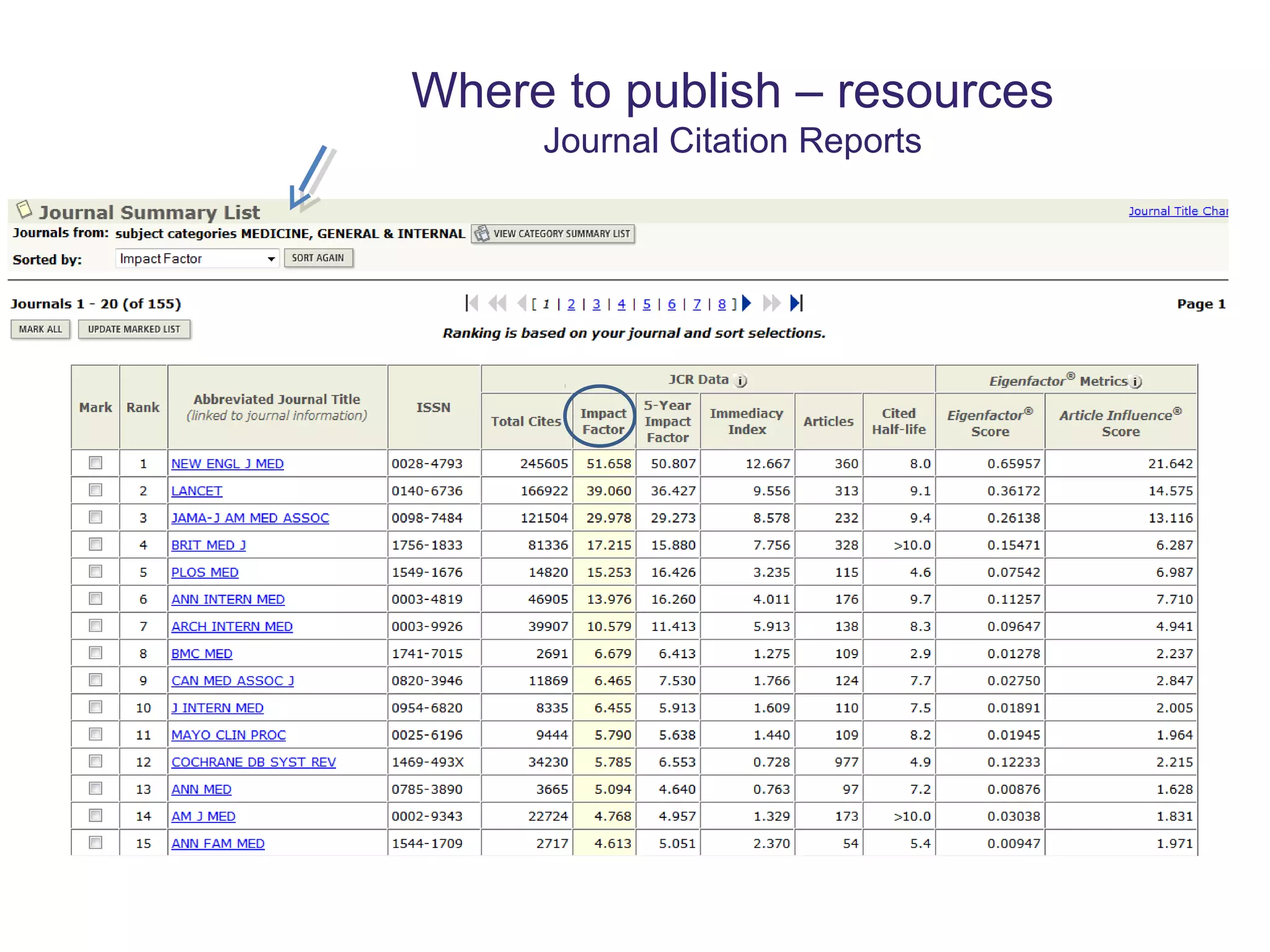Click the Eigenfactor Metrics info icon
The height and width of the screenshot is (952, 1270).
[x=1136, y=382]
